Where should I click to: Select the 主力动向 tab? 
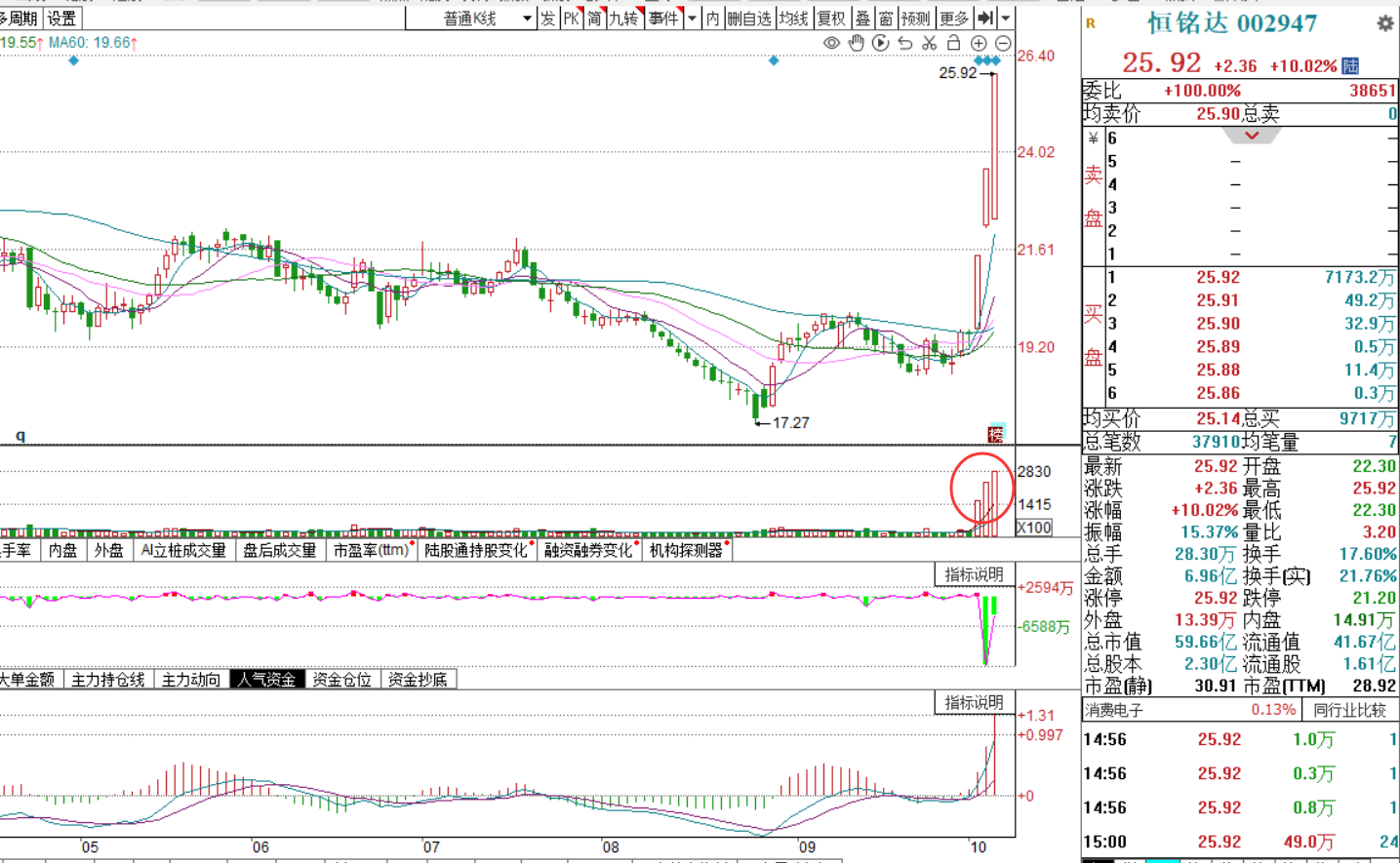click(x=190, y=680)
